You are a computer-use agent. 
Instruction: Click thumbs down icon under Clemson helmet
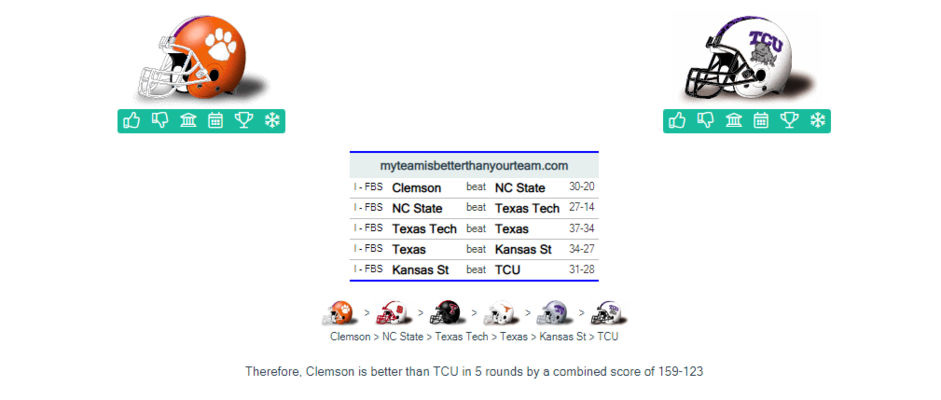(x=160, y=121)
